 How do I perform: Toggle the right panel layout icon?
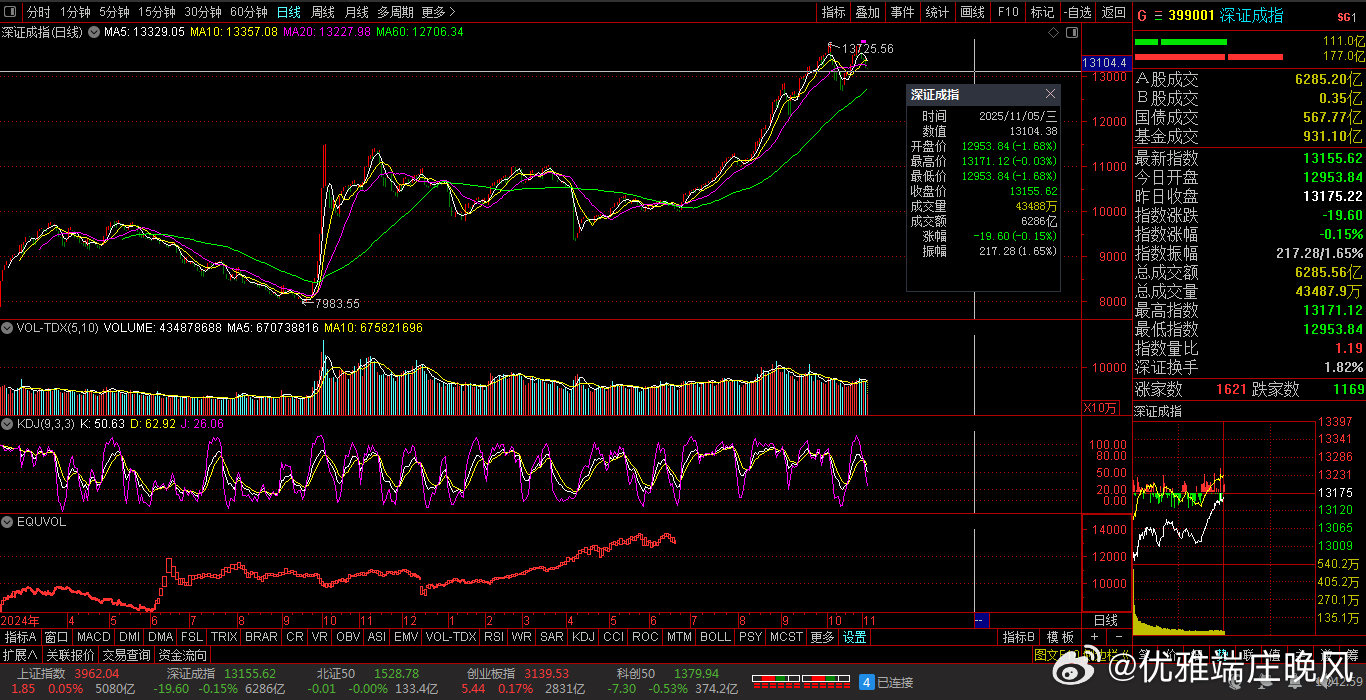coord(1072,33)
